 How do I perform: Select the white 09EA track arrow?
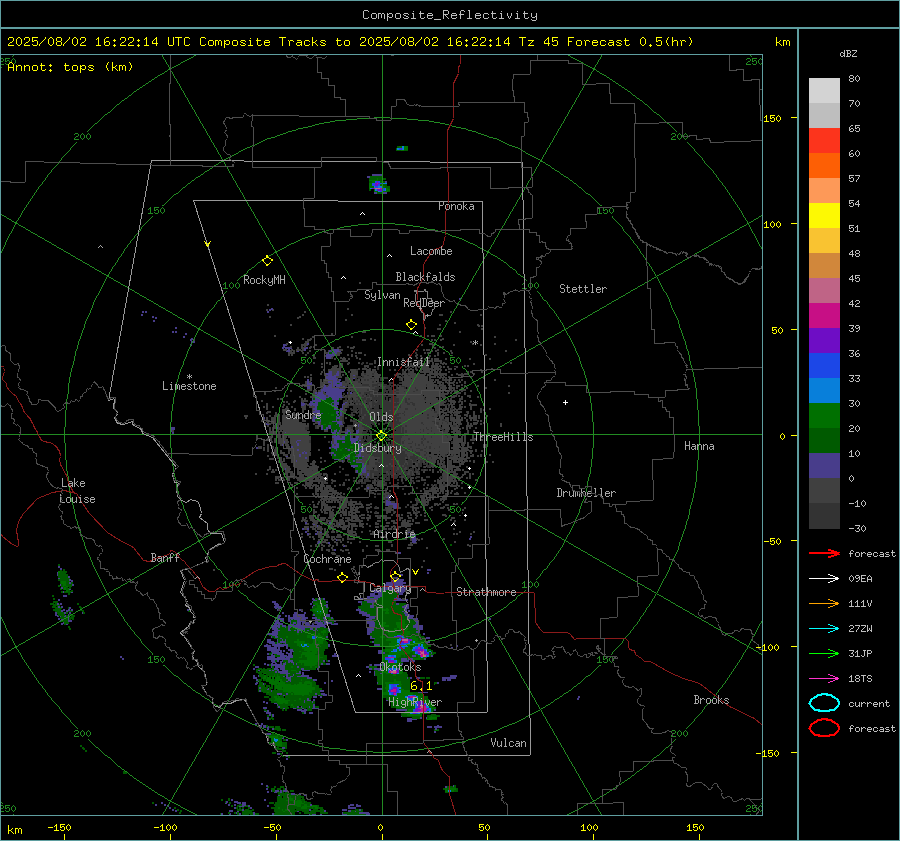coord(824,579)
